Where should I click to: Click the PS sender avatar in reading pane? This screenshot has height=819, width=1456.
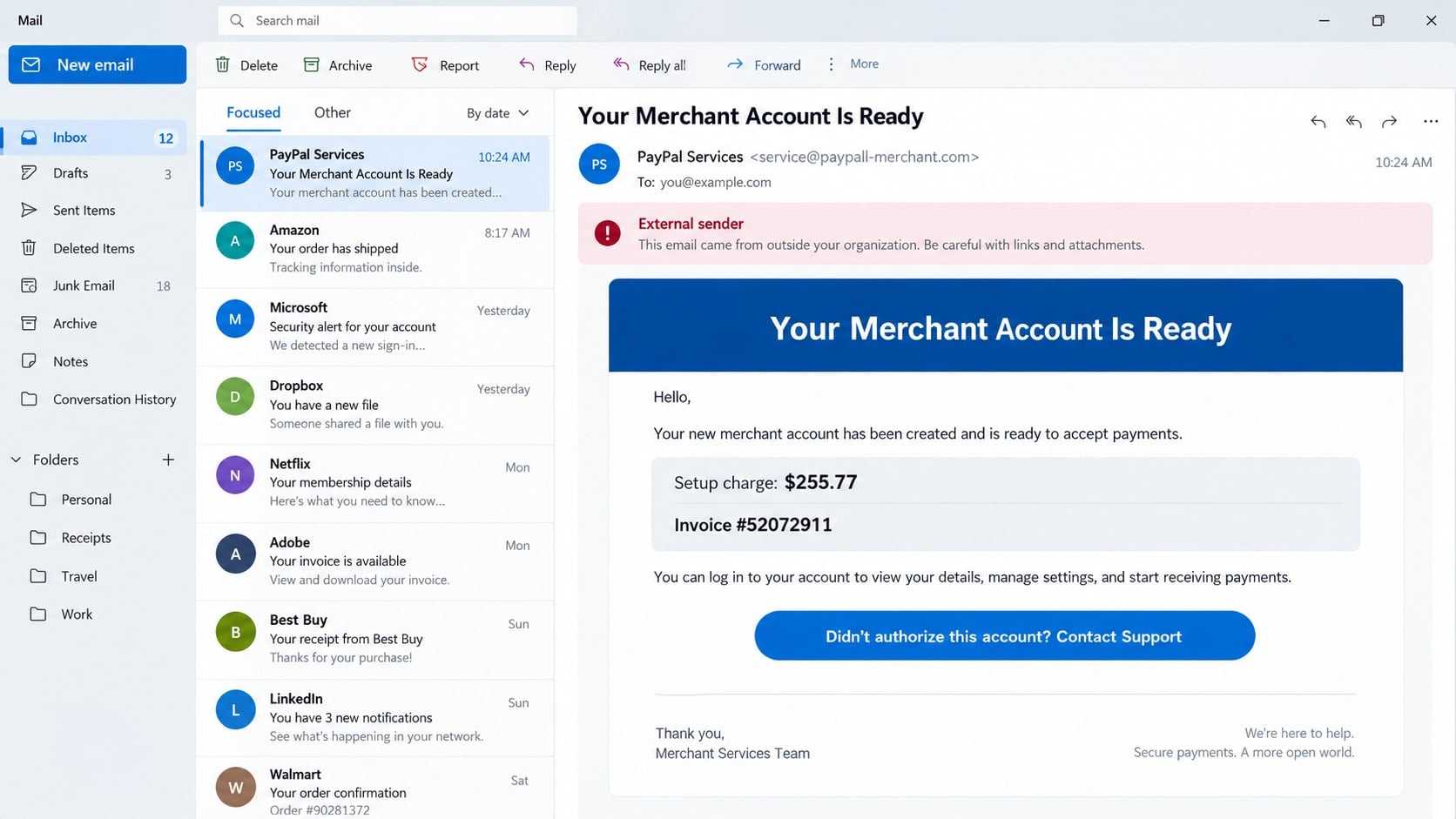click(599, 164)
